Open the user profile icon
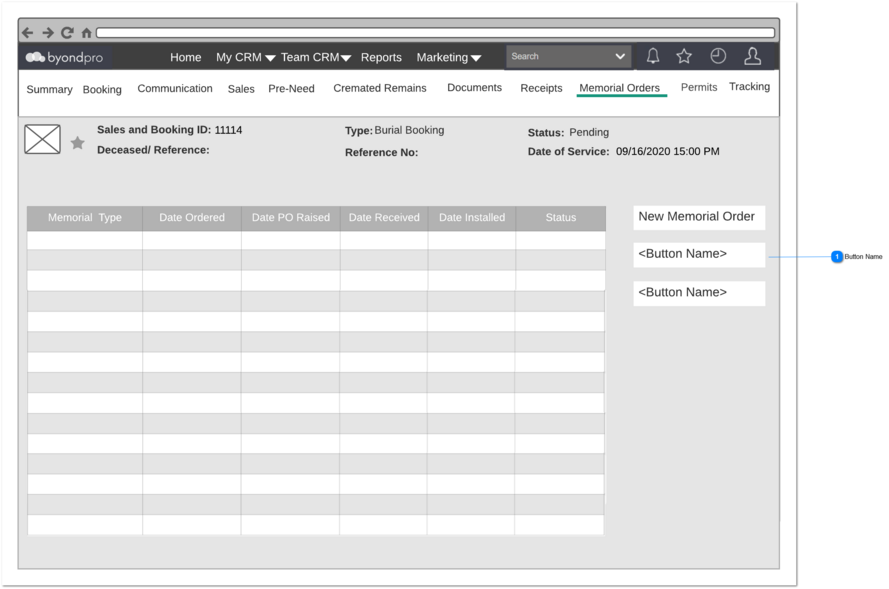Viewport: 889px width, 589px height. (752, 56)
